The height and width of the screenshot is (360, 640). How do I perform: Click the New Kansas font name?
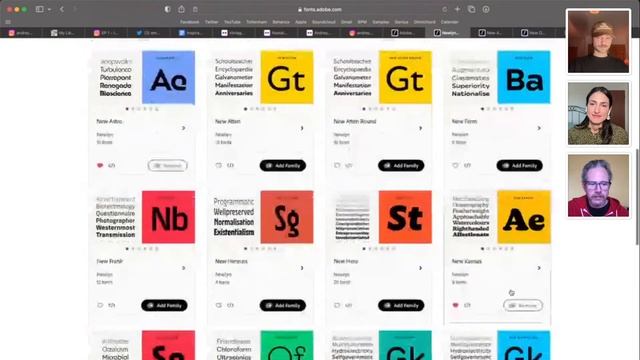click(467, 261)
